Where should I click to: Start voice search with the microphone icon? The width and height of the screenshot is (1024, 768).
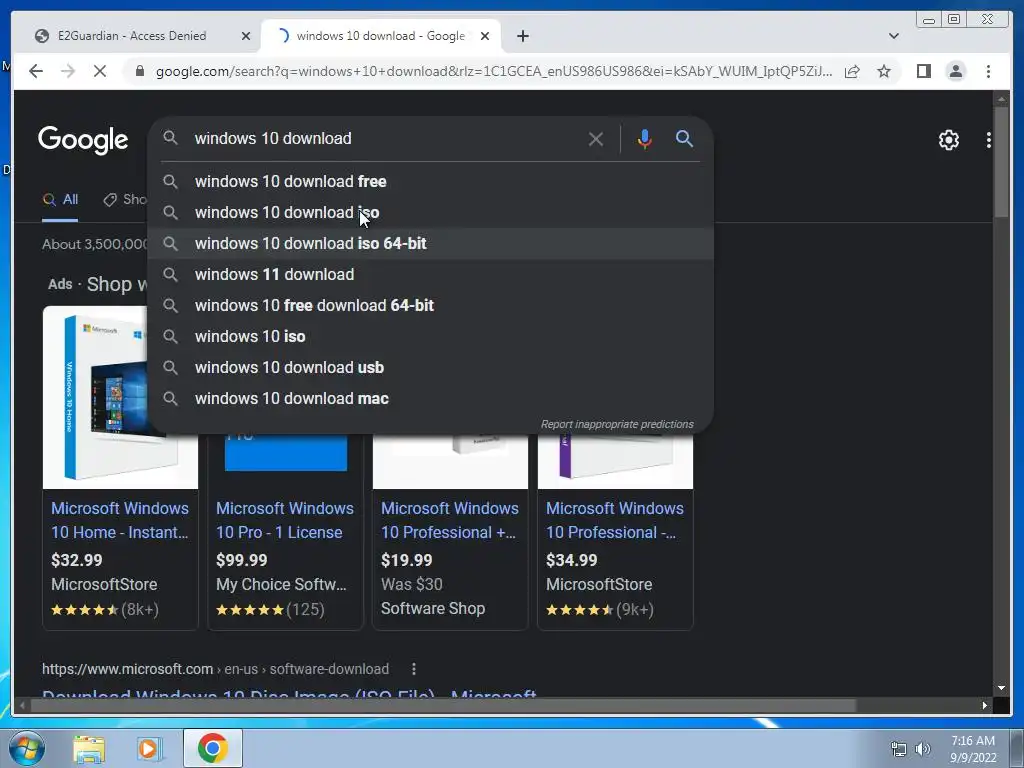pos(645,139)
